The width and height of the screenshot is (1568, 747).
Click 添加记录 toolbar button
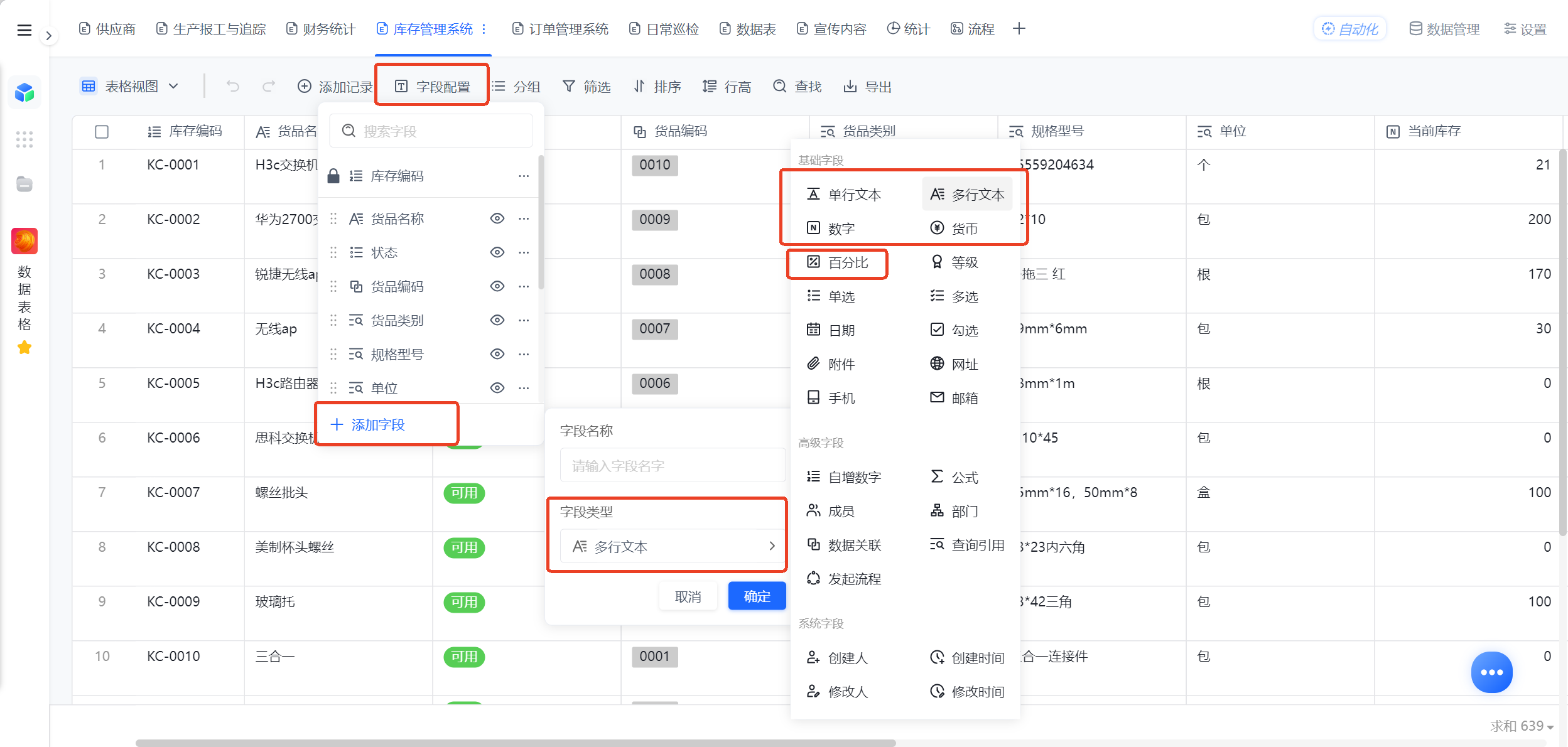[335, 87]
